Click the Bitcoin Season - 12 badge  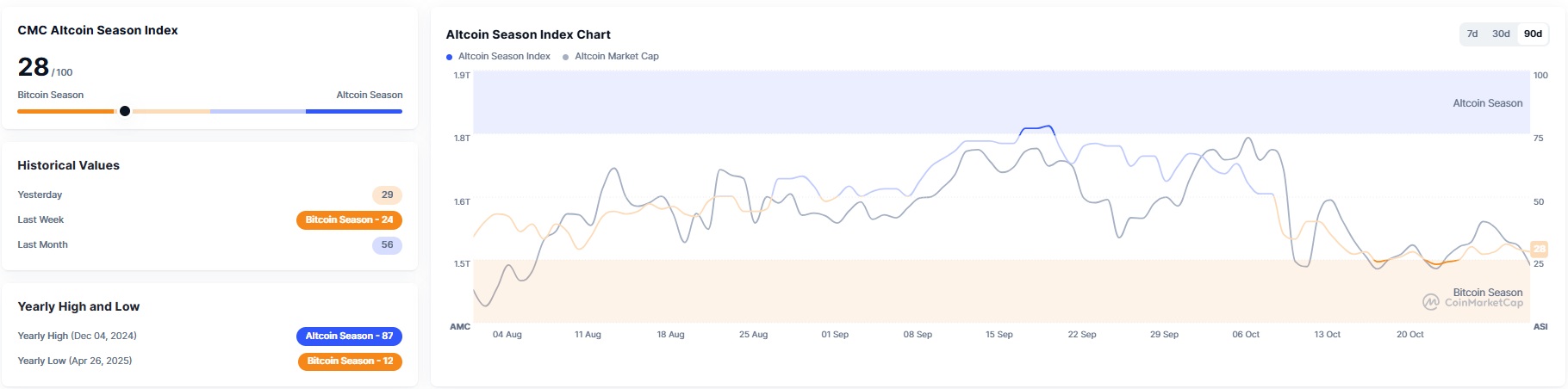(x=350, y=361)
